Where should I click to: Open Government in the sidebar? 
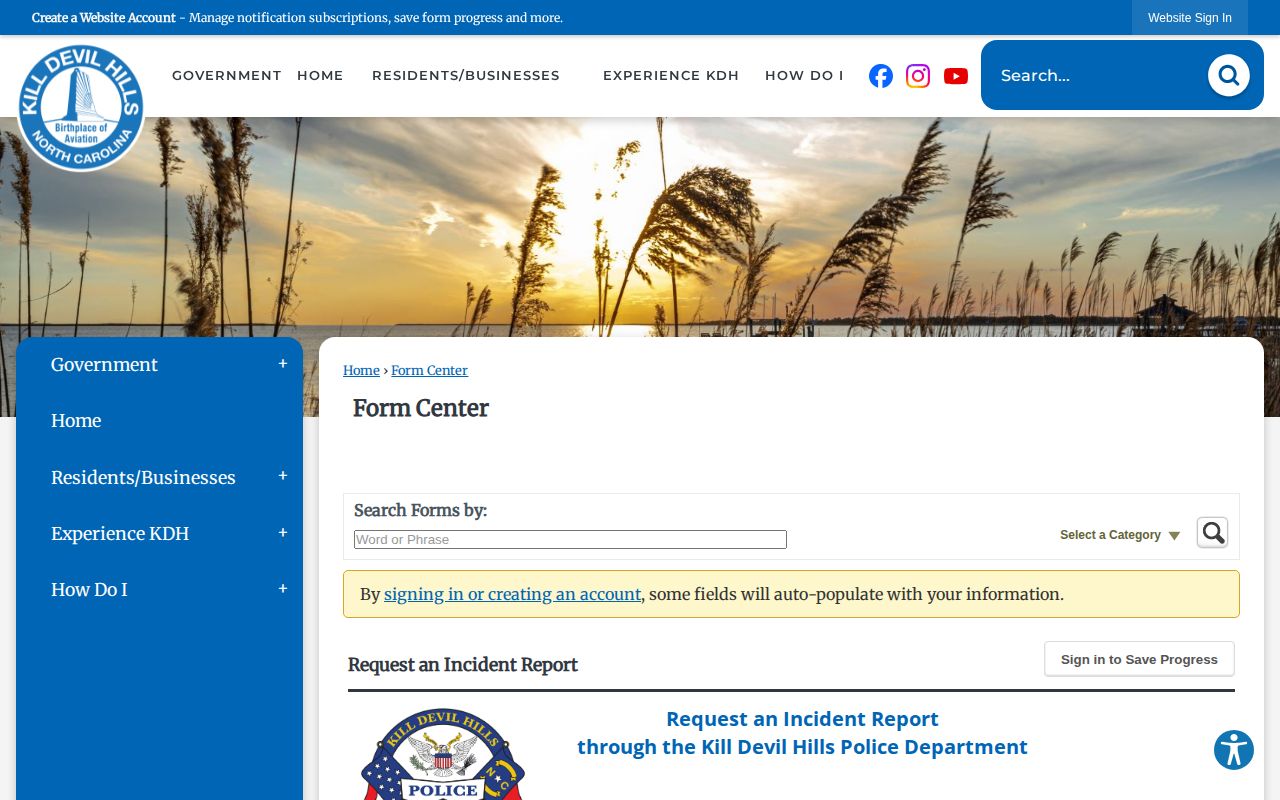pos(104,365)
